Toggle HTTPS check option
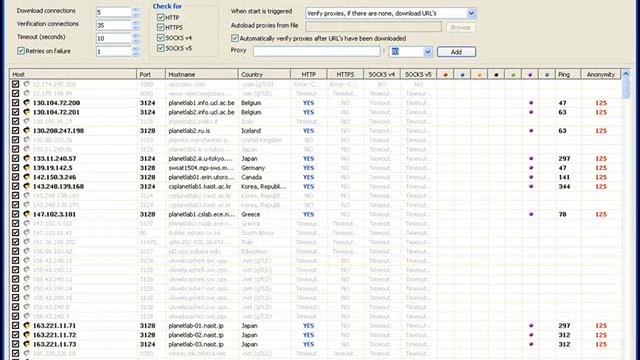The width and height of the screenshot is (640, 360). click(x=160, y=27)
